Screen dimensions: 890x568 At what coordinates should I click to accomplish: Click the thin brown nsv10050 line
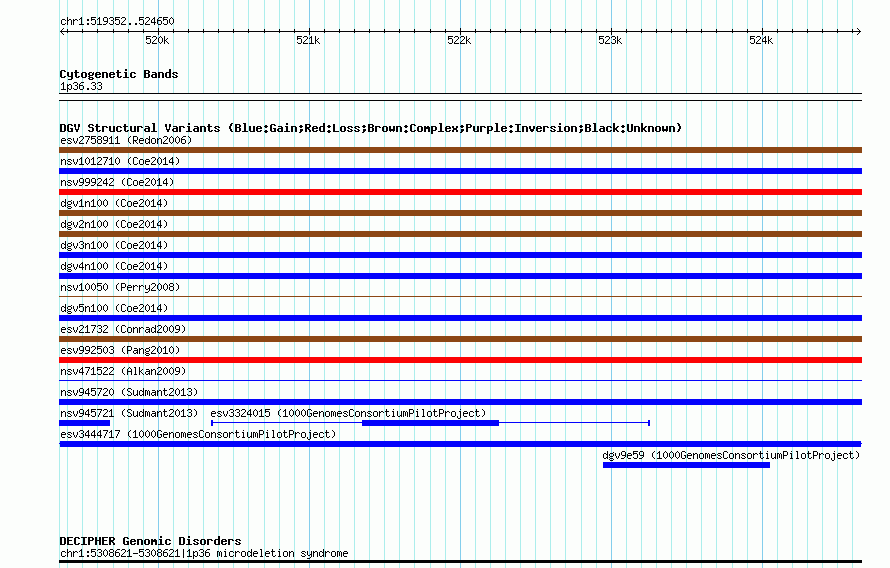tap(460, 296)
